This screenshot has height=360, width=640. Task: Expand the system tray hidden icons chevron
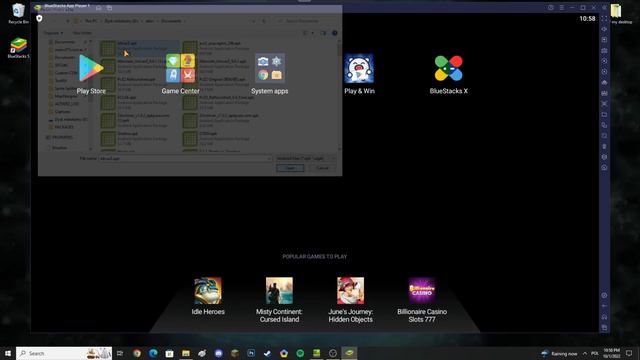[x=585, y=353]
